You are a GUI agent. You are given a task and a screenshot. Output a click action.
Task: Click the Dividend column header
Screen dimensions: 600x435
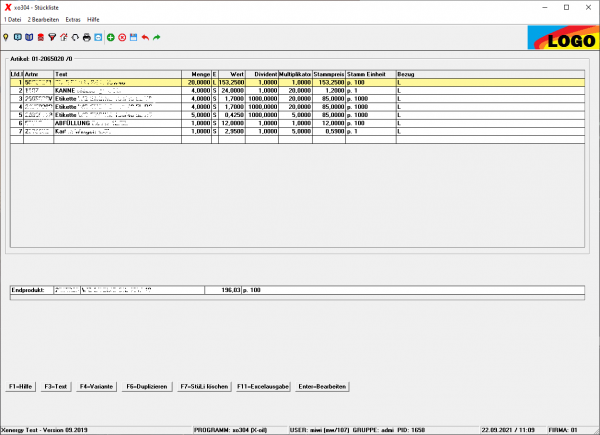click(x=262, y=74)
